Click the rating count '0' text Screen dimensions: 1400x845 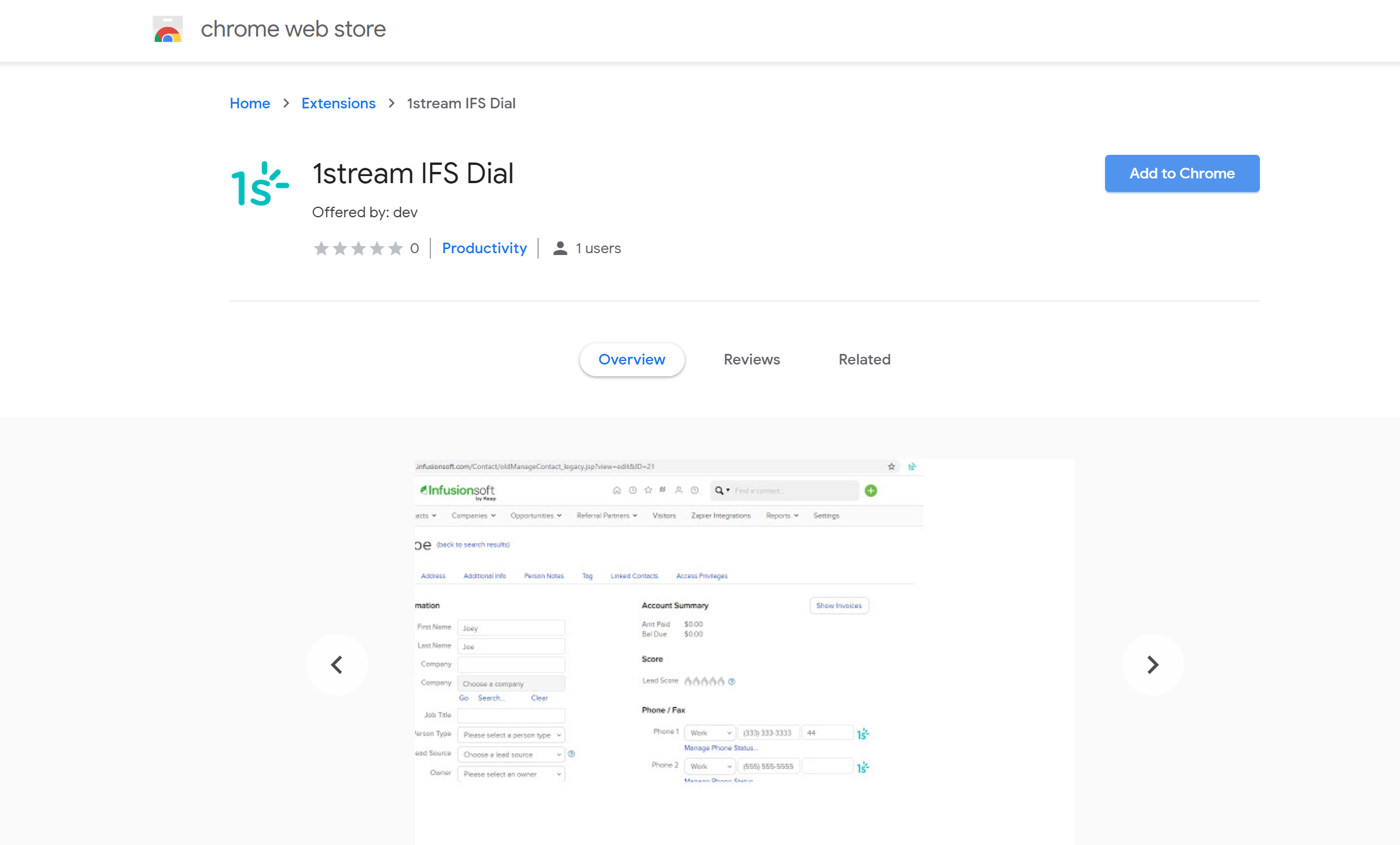pos(414,248)
